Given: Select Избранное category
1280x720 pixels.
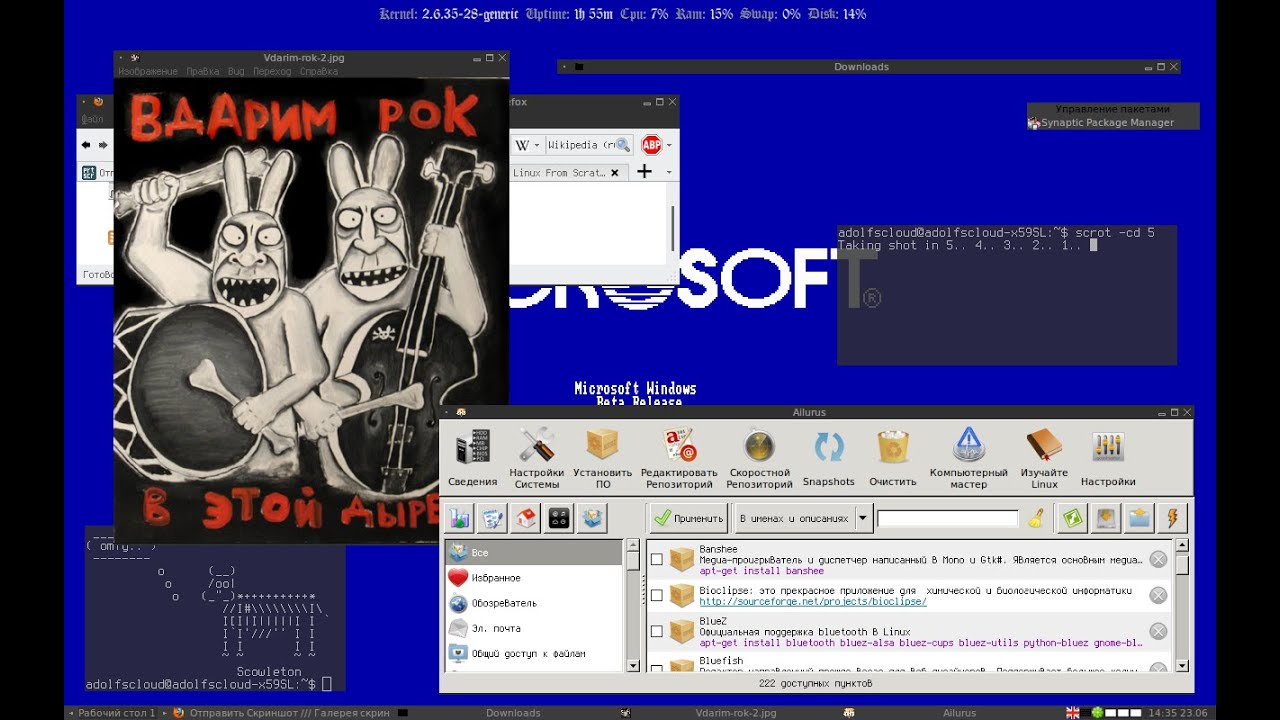Looking at the screenshot, I should [x=534, y=578].
